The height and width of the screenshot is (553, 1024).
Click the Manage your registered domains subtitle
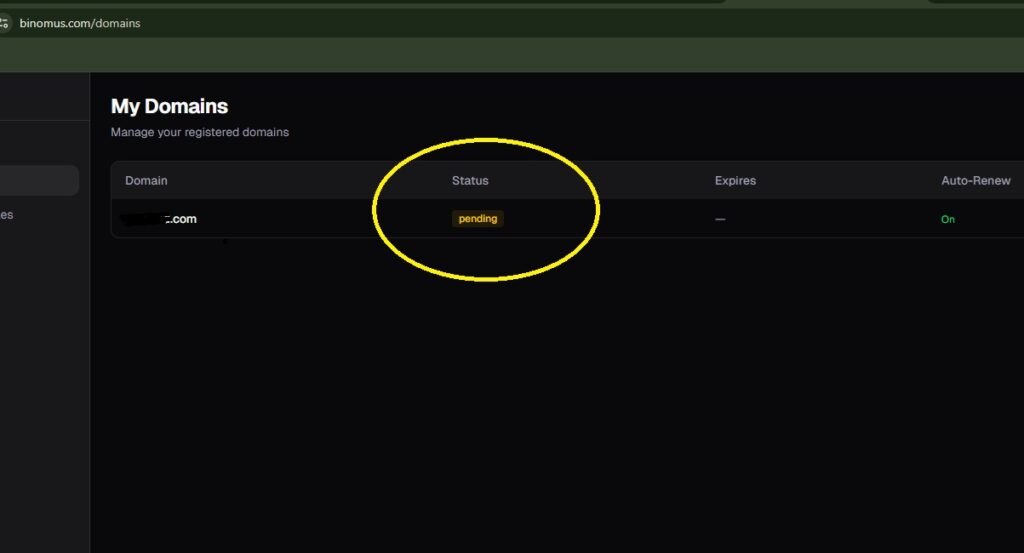(x=200, y=132)
